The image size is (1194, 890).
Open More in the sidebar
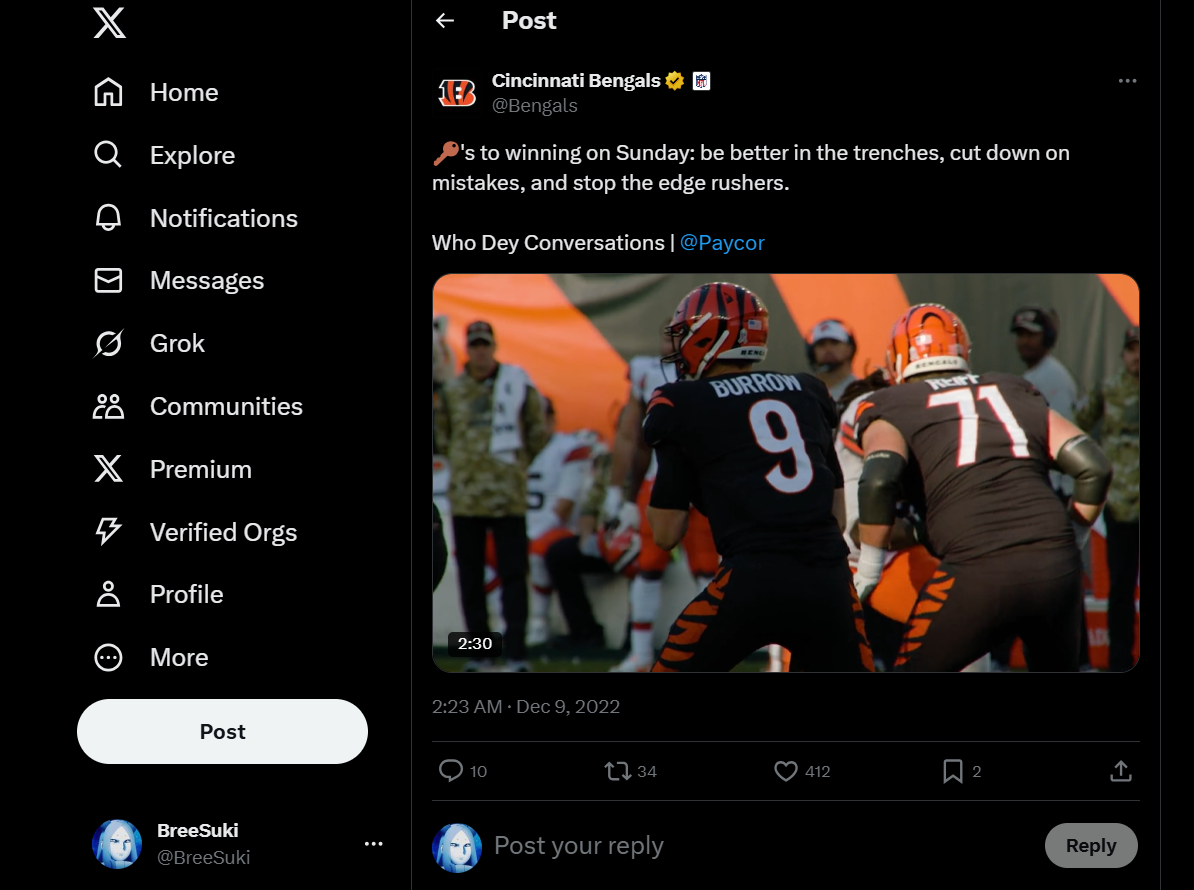click(151, 657)
